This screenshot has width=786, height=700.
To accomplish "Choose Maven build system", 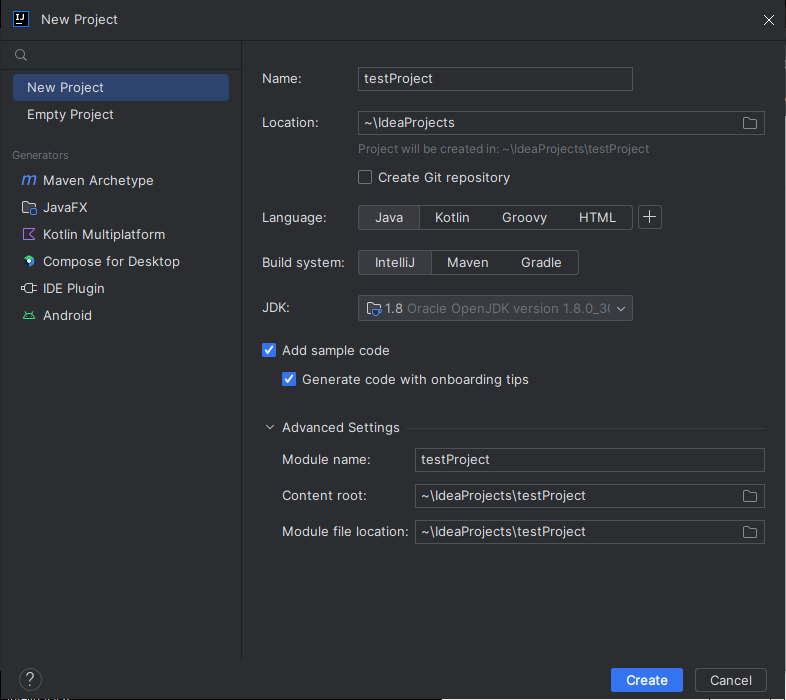I will [468, 263].
